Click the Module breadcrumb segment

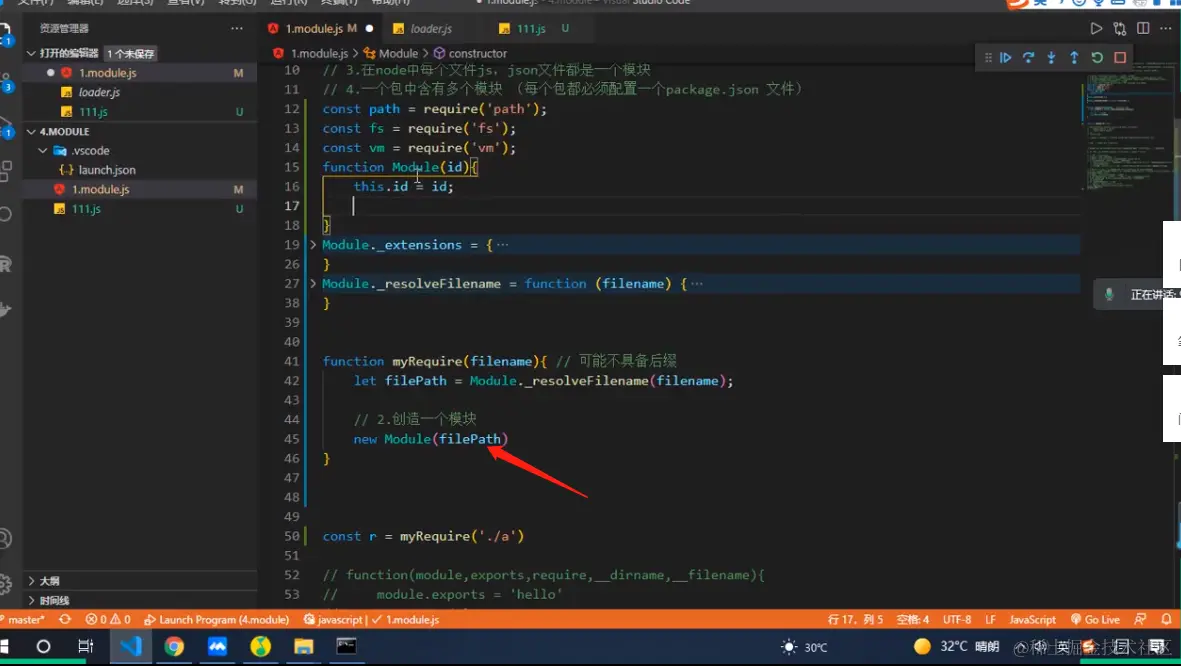pyautogui.click(x=398, y=53)
